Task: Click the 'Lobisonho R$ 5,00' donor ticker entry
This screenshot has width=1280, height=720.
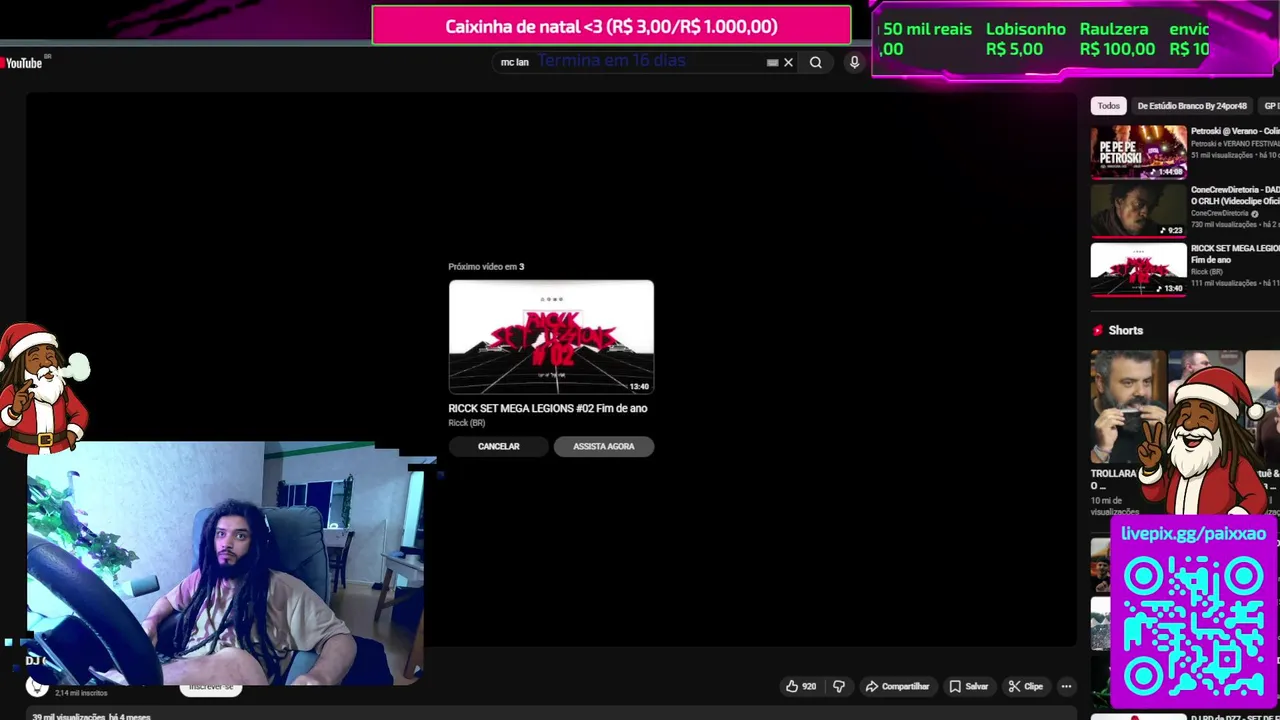Action: click(x=1025, y=39)
